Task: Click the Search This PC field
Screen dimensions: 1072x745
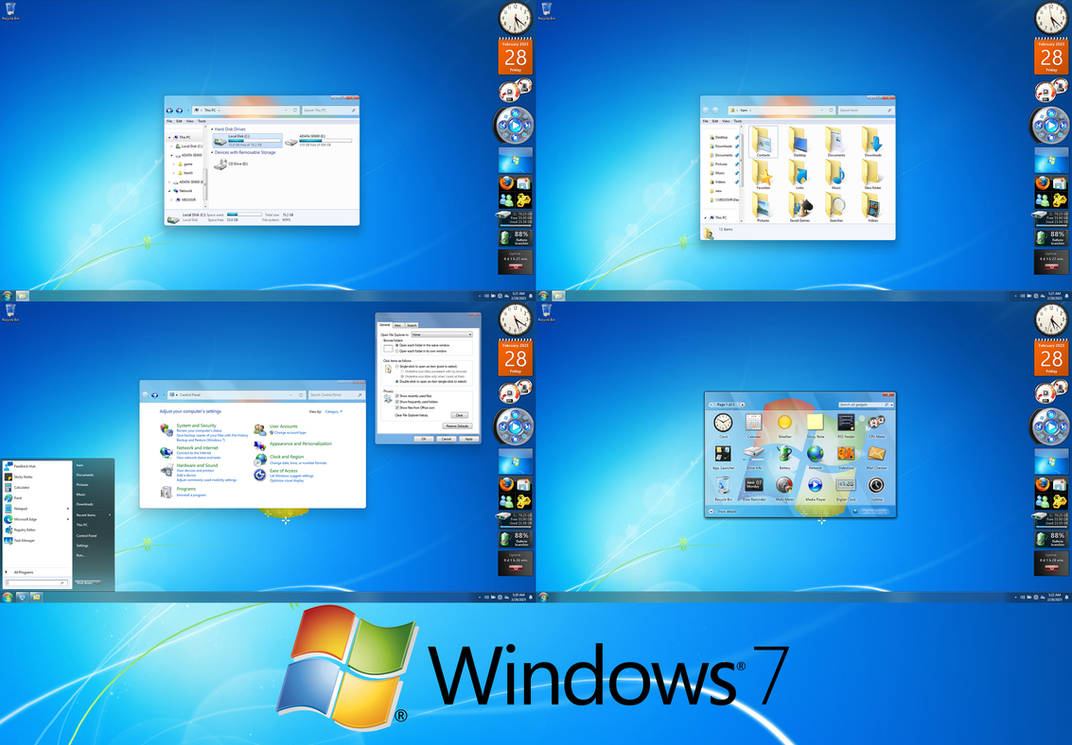Action: coord(330,110)
